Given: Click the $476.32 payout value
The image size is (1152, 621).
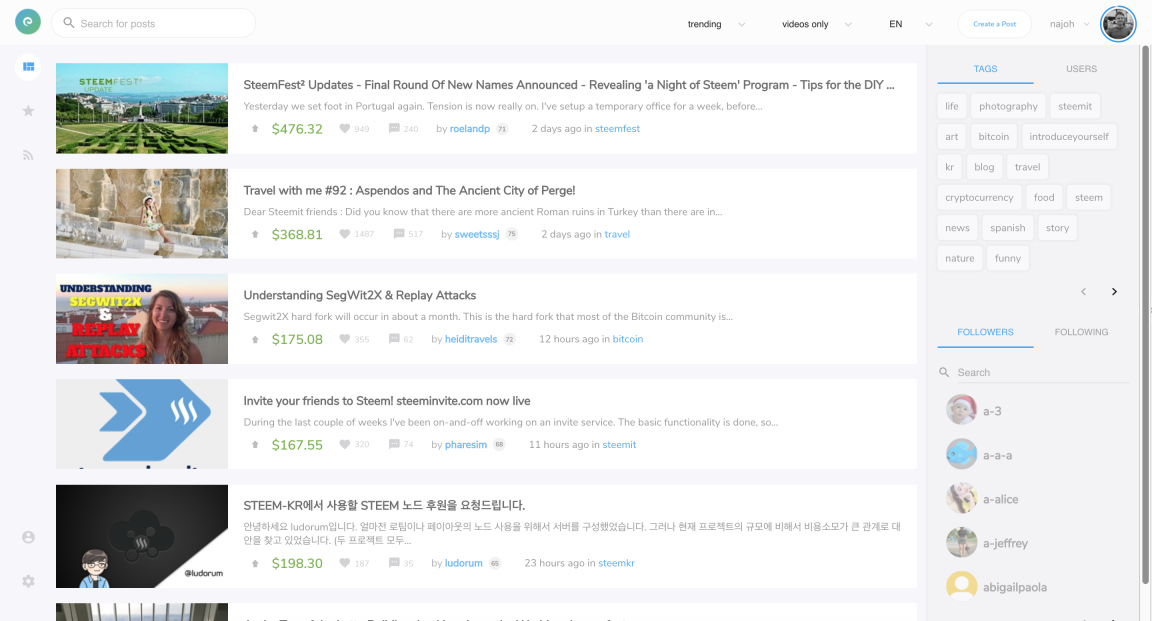Looking at the screenshot, I should point(297,129).
